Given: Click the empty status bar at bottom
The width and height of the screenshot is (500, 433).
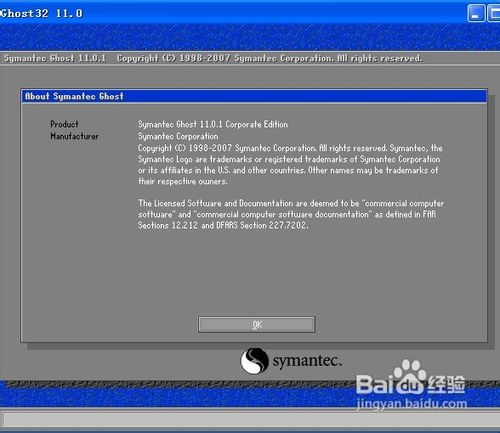Looking at the screenshot, I should tap(250, 420).
